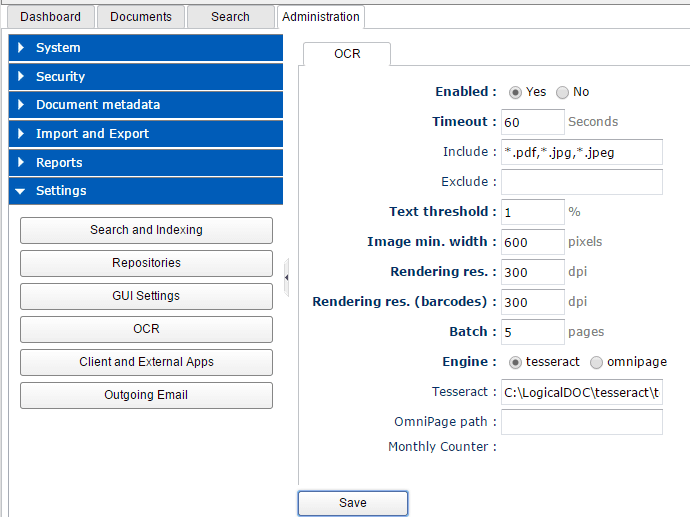Select the OCR panel tab

347,54
